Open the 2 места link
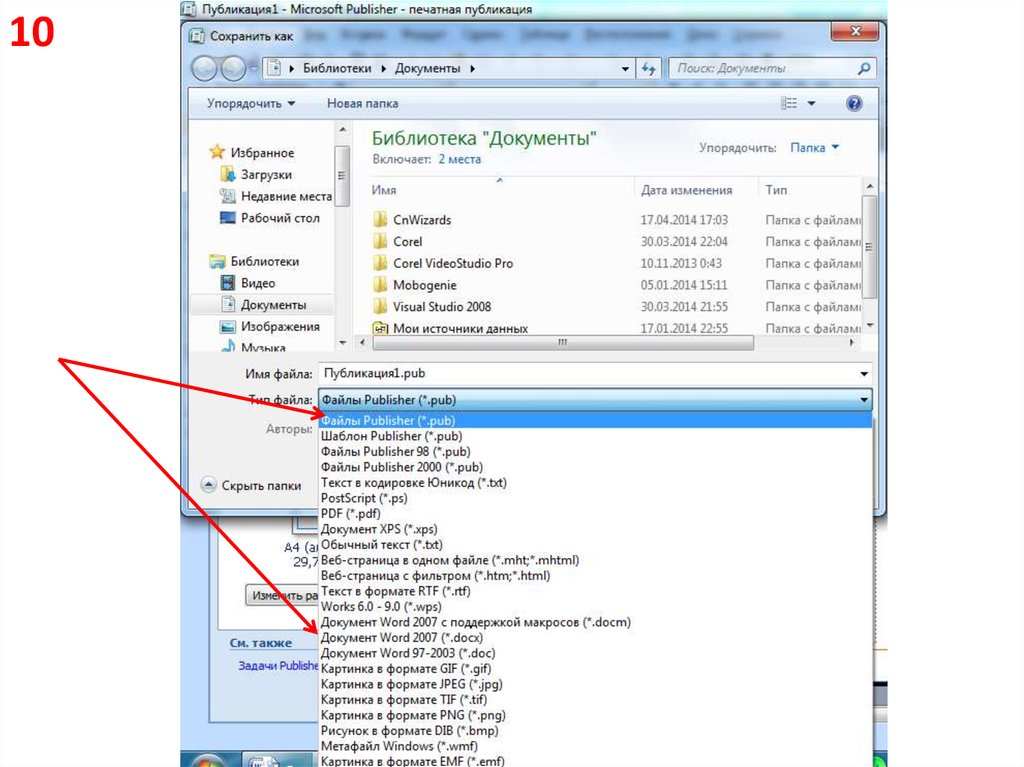The width and height of the screenshot is (1024, 767). (x=459, y=159)
